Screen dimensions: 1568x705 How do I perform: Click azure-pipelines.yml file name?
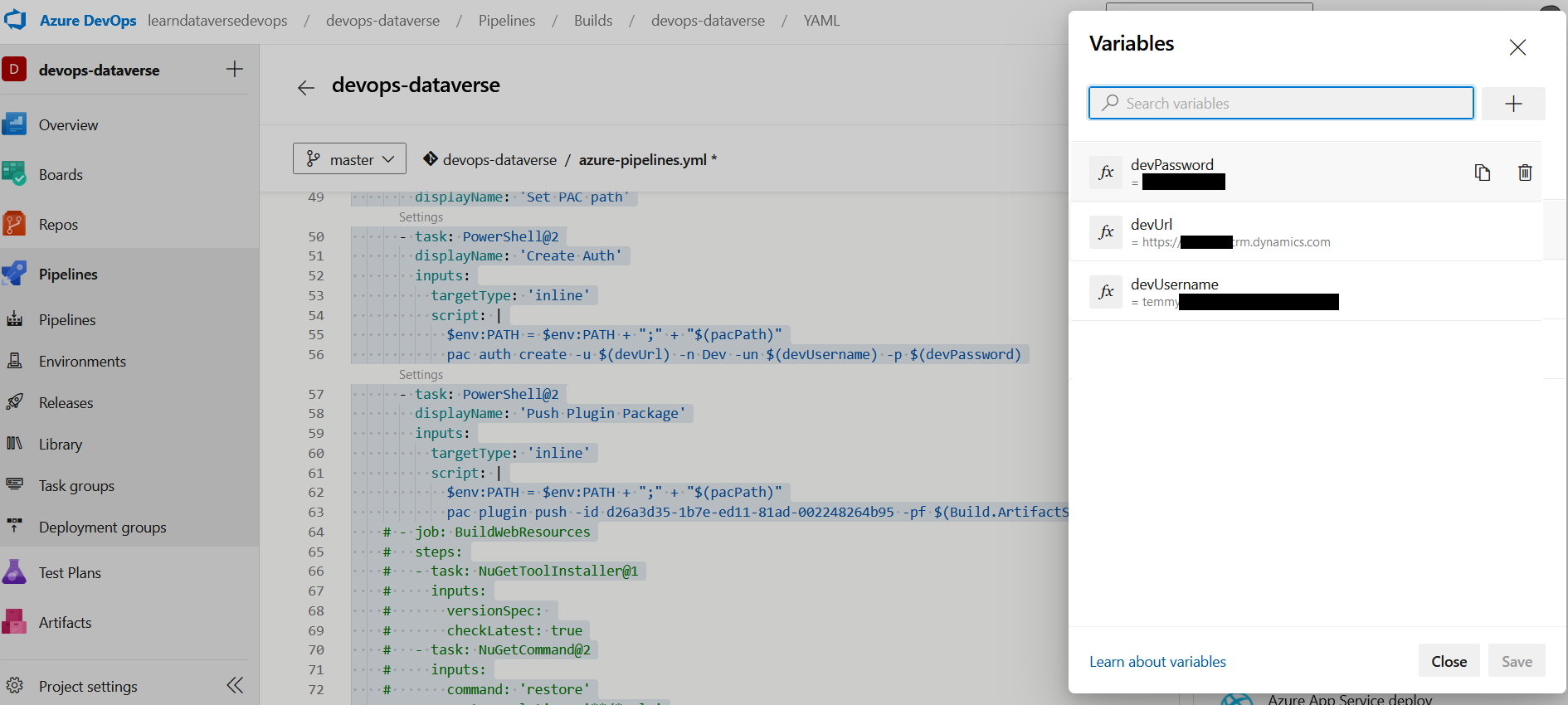click(642, 159)
